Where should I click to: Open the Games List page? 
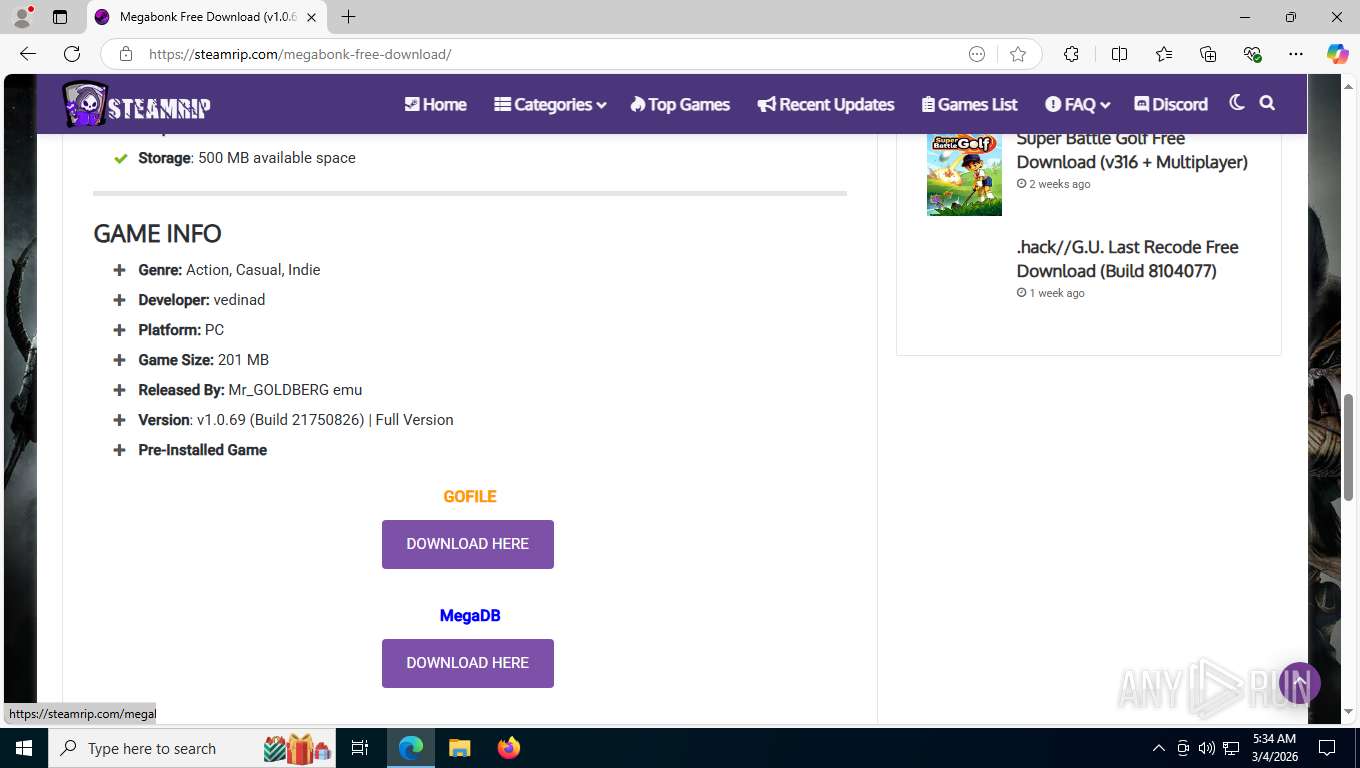pos(969,104)
